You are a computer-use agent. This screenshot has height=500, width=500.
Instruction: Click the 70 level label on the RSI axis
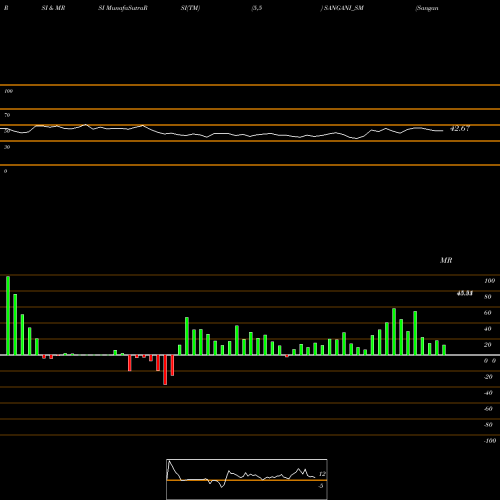coord(7,115)
